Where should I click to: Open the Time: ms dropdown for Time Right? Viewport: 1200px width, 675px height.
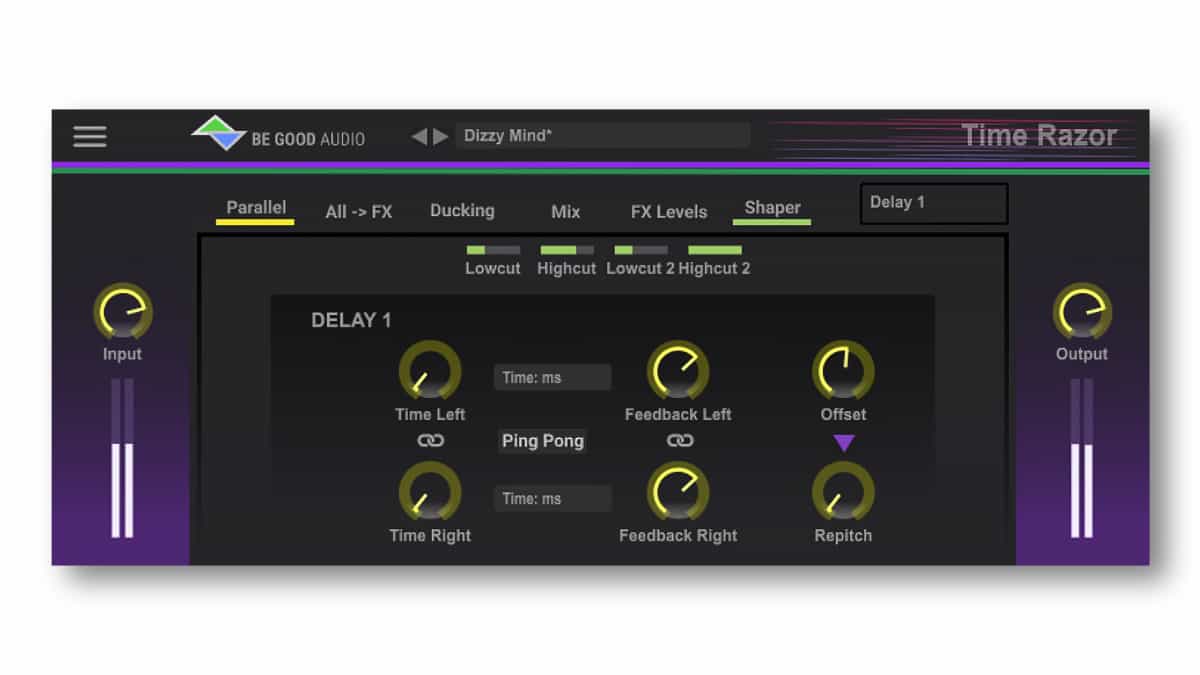pos(552,498)
